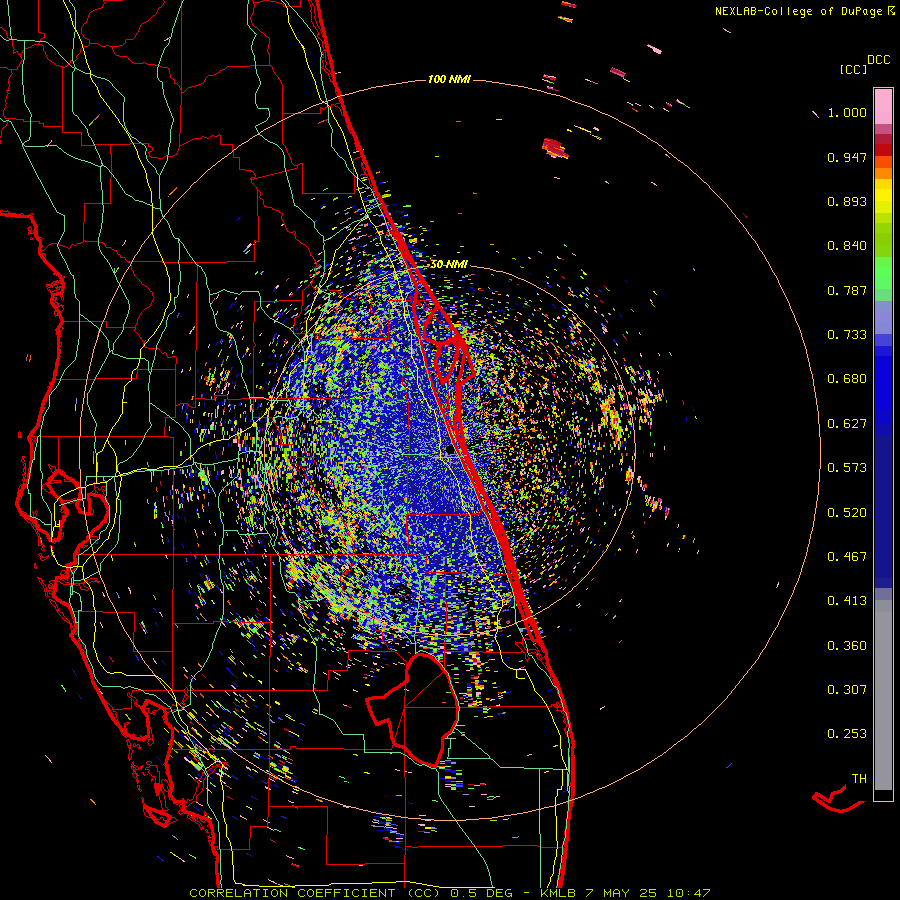The image size is (900, 900).
Task: Click the KMLB station identifier
Action: click(x=560, y=893)
